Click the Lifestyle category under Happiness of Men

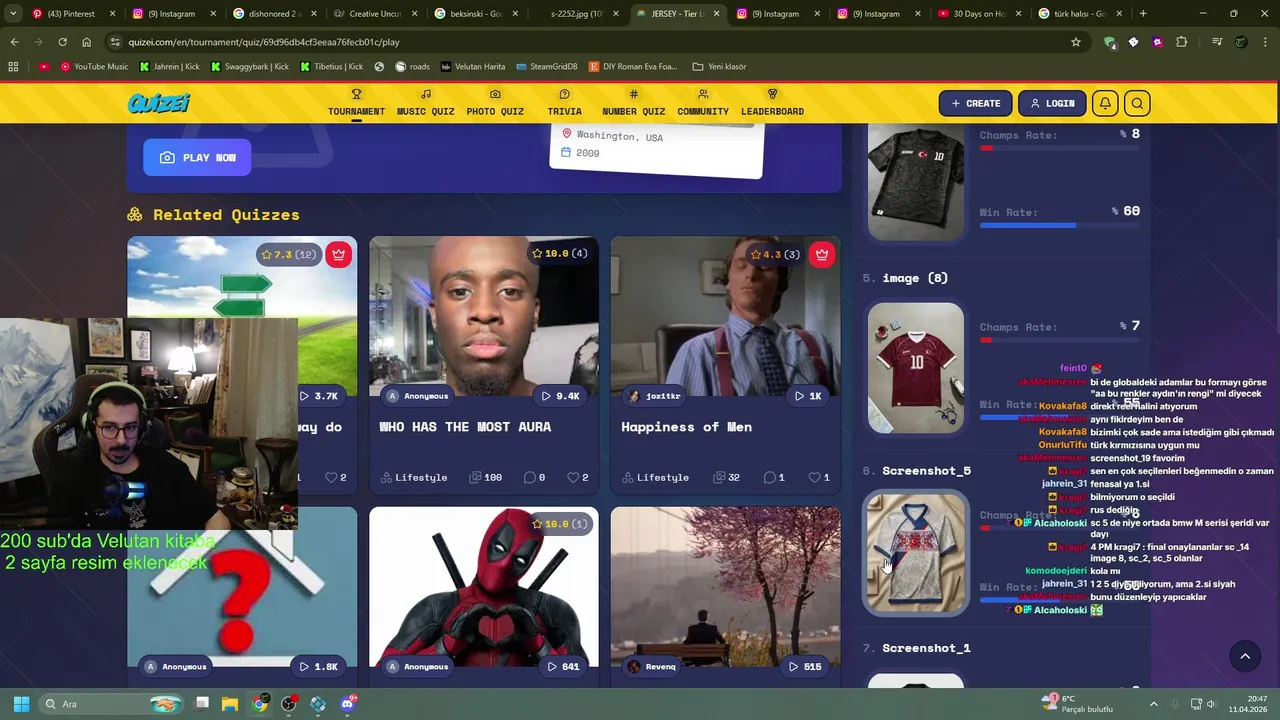pos(655,477)
